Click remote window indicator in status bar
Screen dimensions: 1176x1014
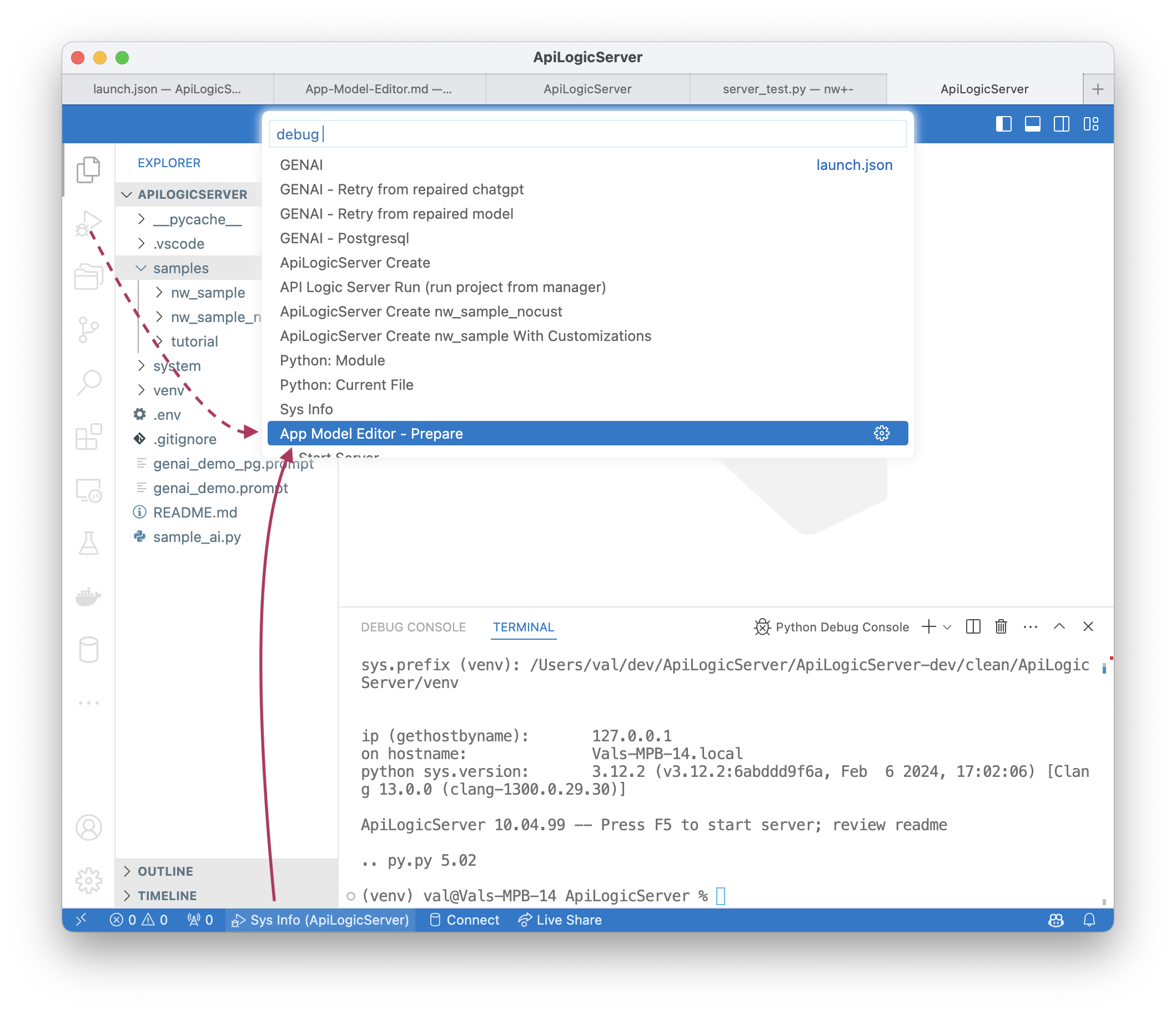(x=81, y=920)
